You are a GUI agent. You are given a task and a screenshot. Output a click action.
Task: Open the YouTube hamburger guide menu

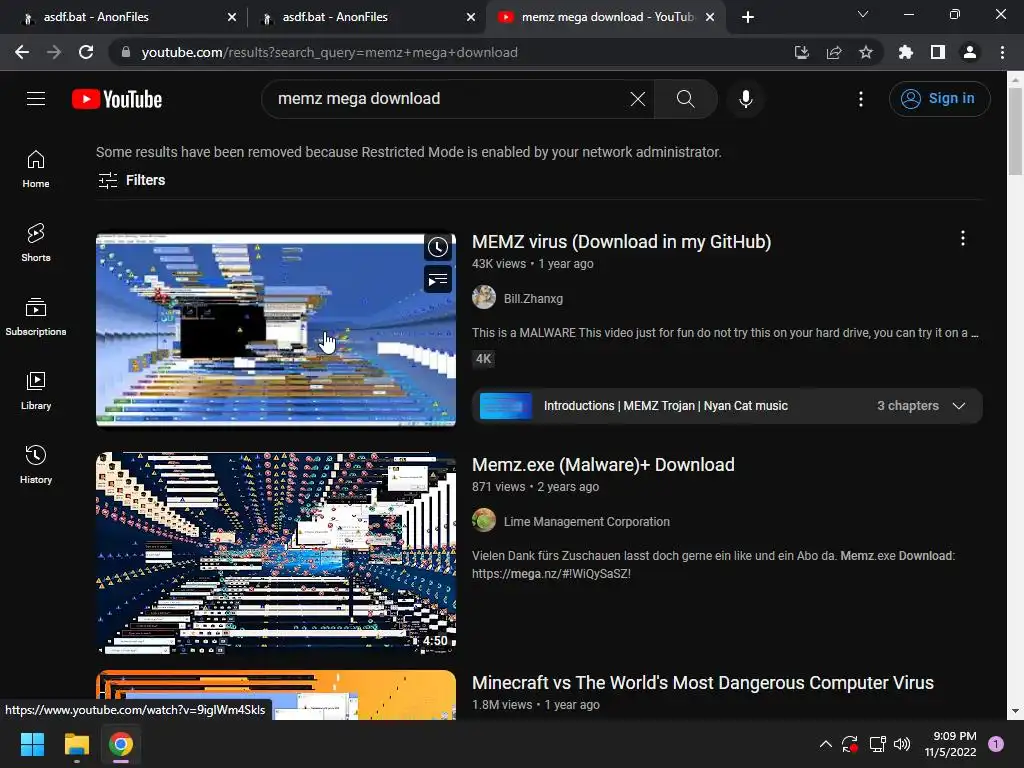(36, 99)
